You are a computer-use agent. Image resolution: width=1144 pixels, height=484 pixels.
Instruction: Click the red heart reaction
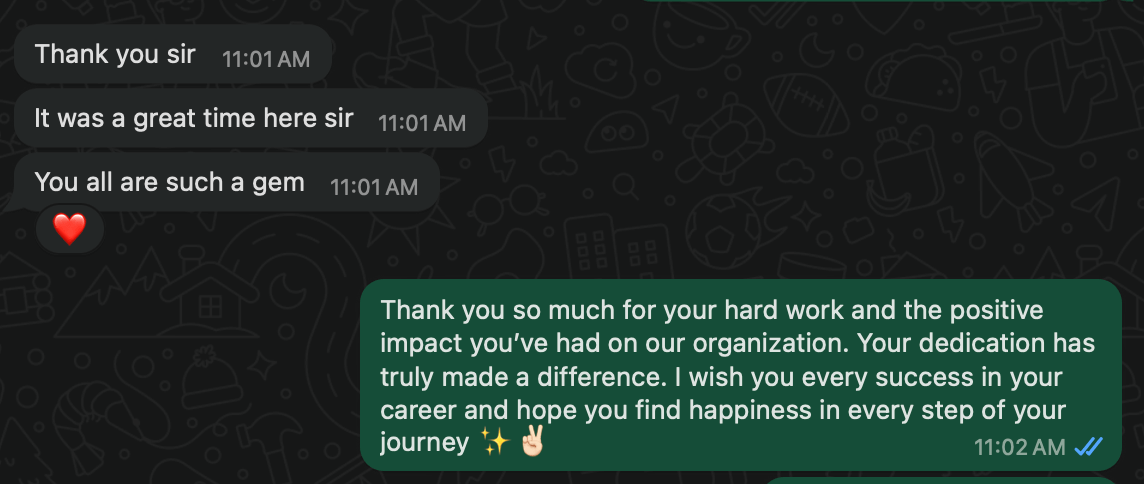pyautogui.click(x=69, y=230)
